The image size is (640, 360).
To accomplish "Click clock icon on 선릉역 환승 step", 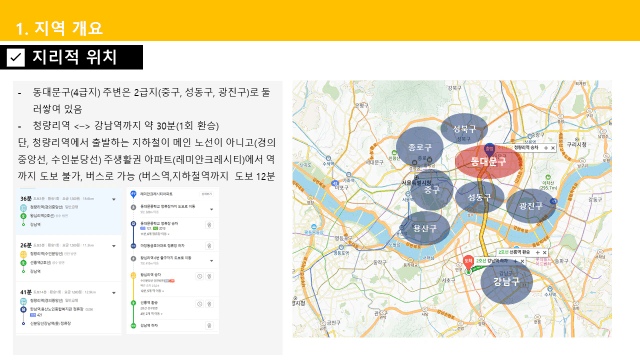I will click(x=200, y=304).
